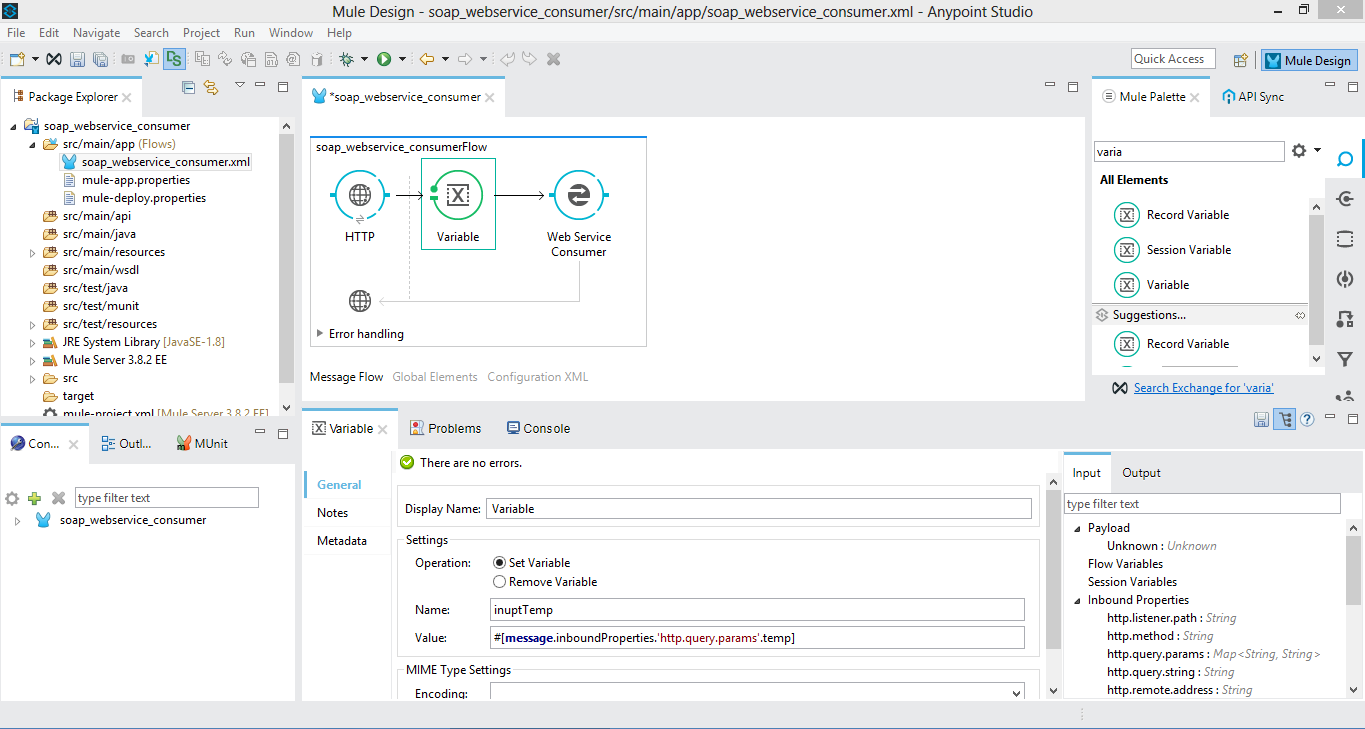Collapse the Inbound Properties tree node

click(x=1077, y=600)
